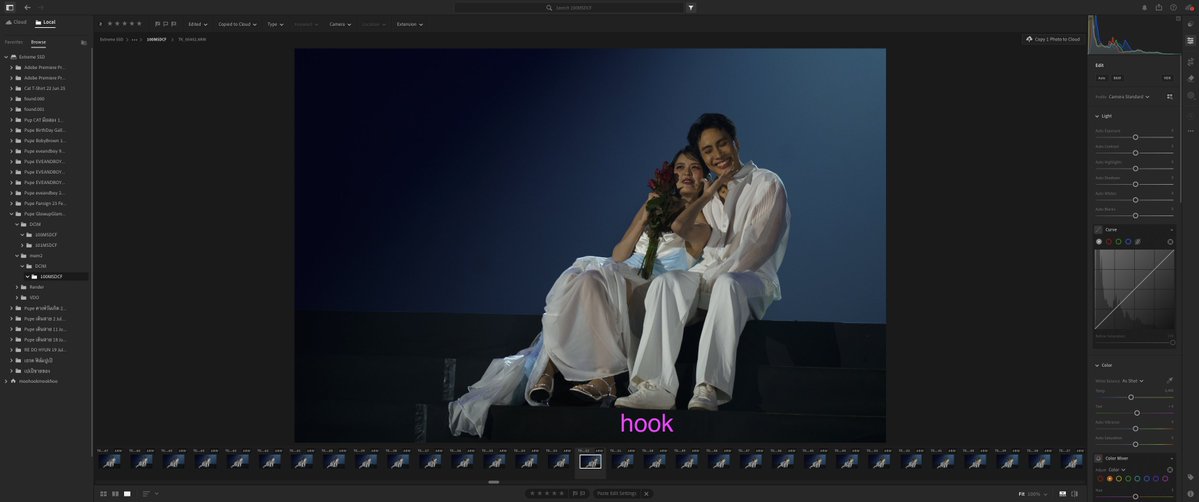This screenshot has height=502, width=1199.
Task: Collapse the Extreme SSD tree node
Action: tap(6, 57)
